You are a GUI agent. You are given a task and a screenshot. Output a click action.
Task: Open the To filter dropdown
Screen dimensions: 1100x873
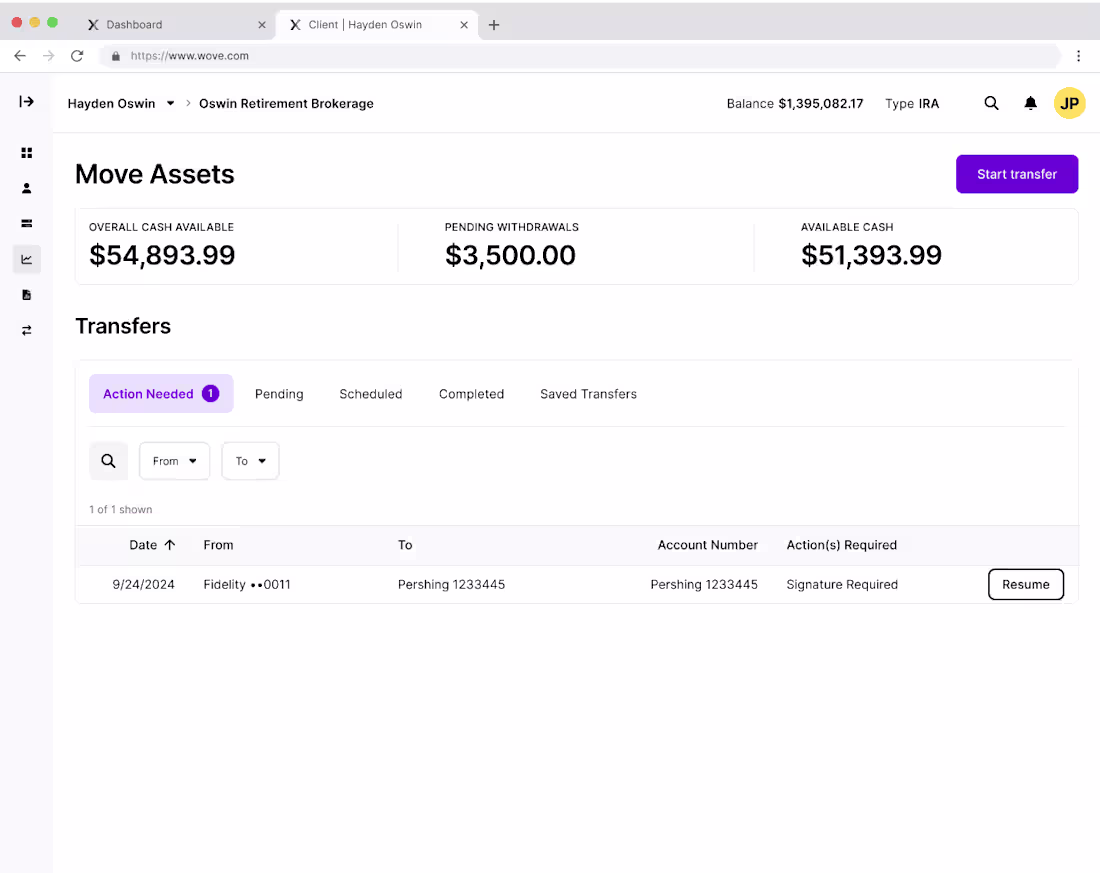[x=250, y=461]
